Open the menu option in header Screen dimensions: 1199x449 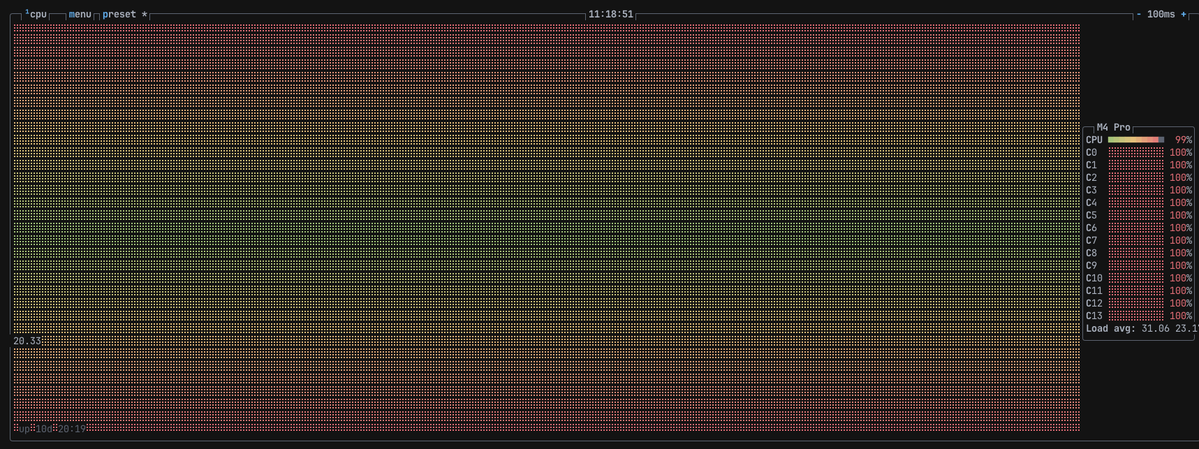pos(80,15)
